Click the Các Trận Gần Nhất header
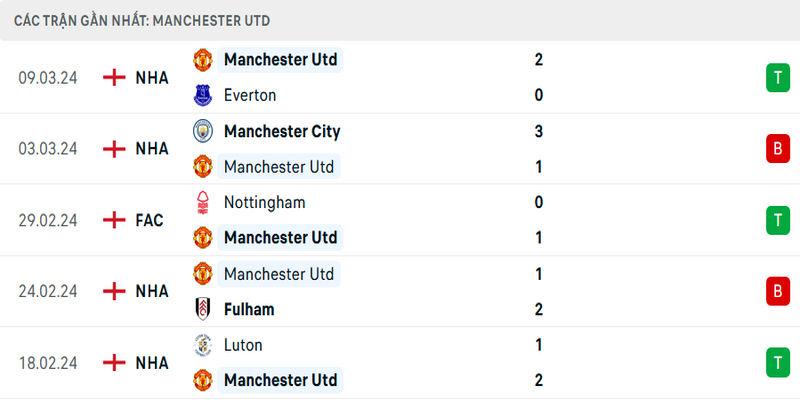This screenshot has width=800, height=400. click(x=142, y=20)
